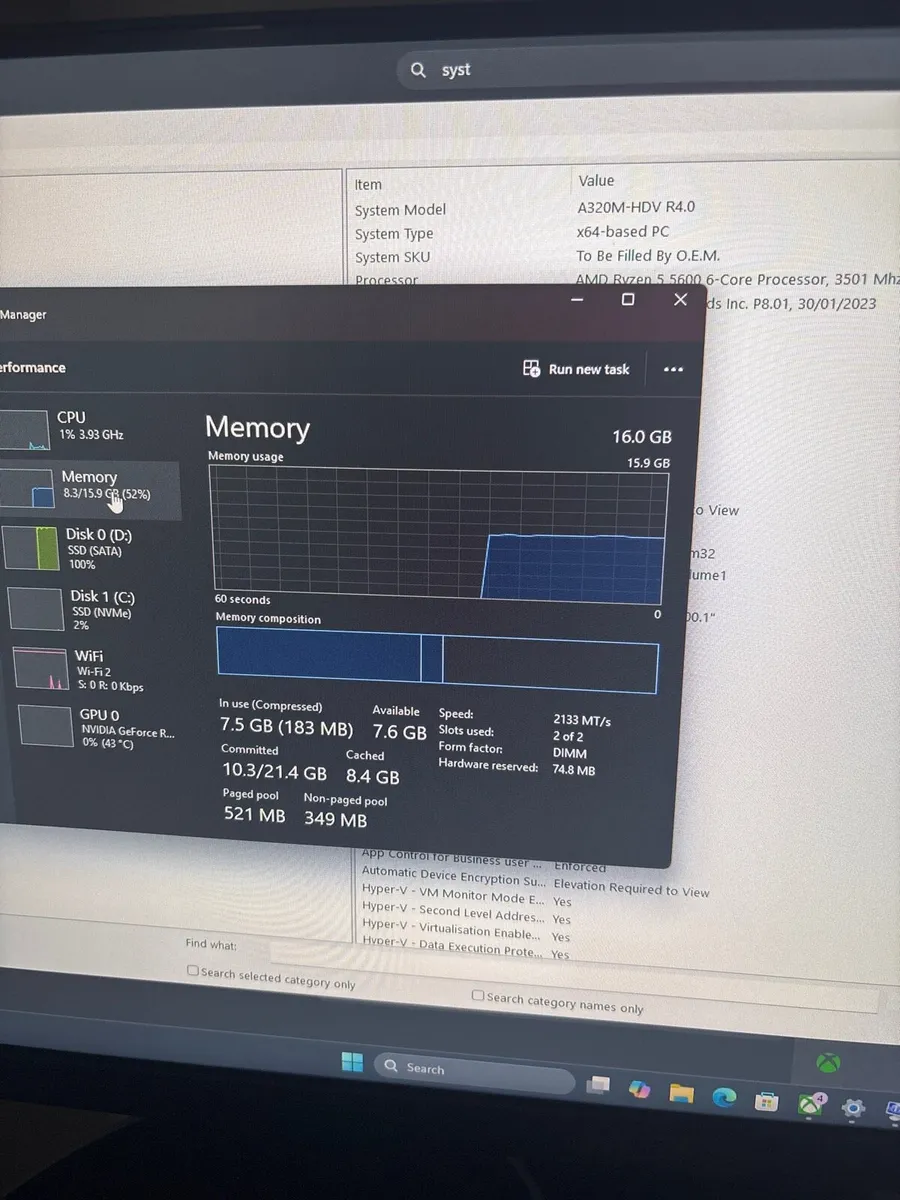Click the magnifier icon in top search box
This screenshot has width=900, height=1200.
coord(418,70)
